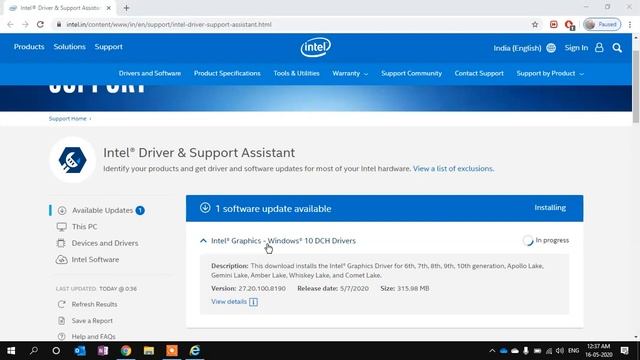
Task: Open the Products menu
Action: point(29,47)
